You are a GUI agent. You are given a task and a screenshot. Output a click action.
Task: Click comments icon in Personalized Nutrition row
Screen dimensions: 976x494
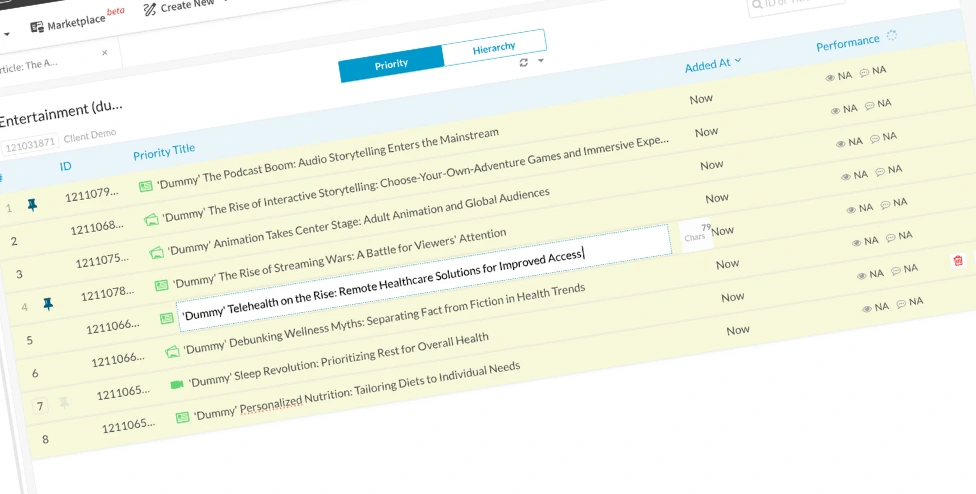point(901,304)
